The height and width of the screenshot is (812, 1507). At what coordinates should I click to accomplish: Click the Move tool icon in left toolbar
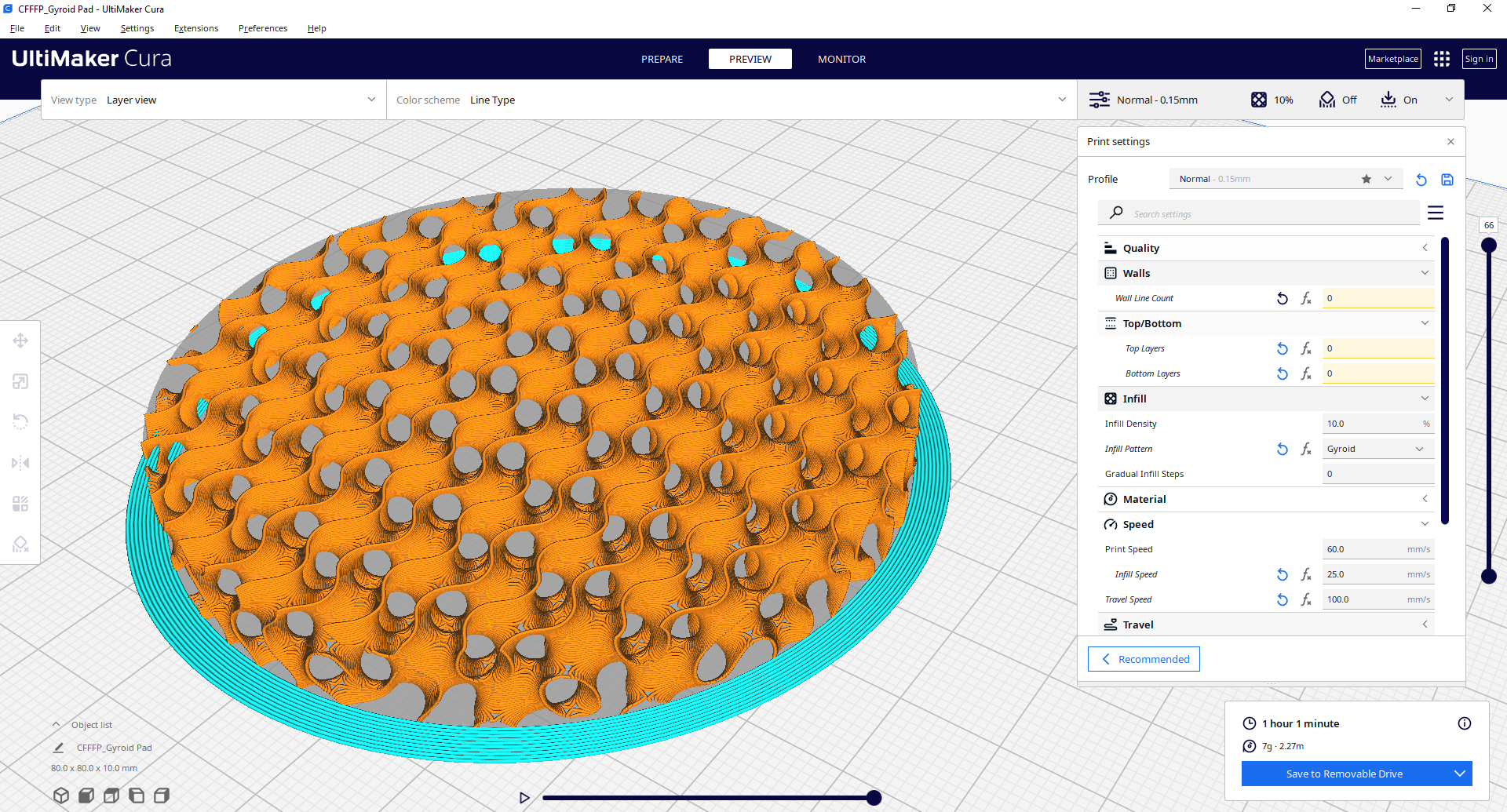[x=20, y=340]
